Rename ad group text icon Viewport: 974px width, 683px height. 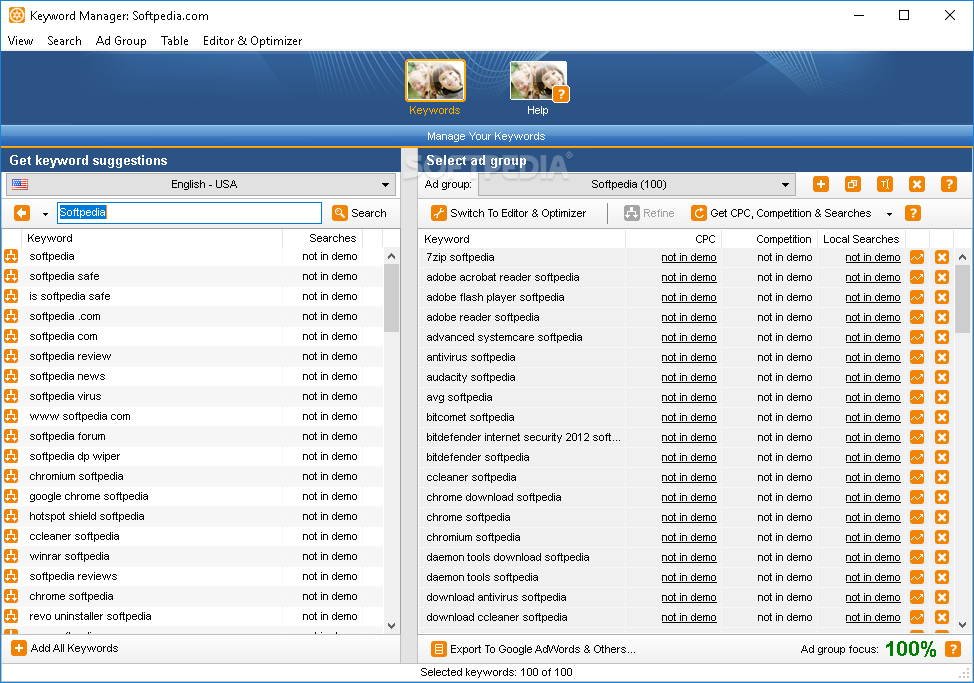tap(885, 184)
